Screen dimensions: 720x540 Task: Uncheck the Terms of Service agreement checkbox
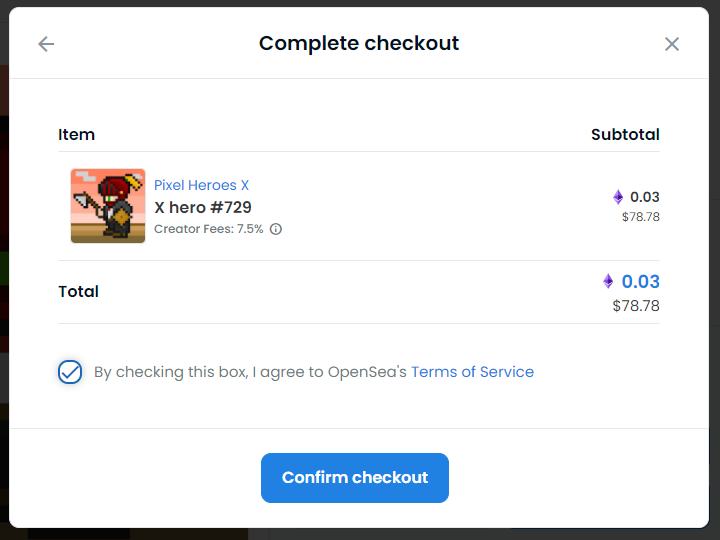70,372
